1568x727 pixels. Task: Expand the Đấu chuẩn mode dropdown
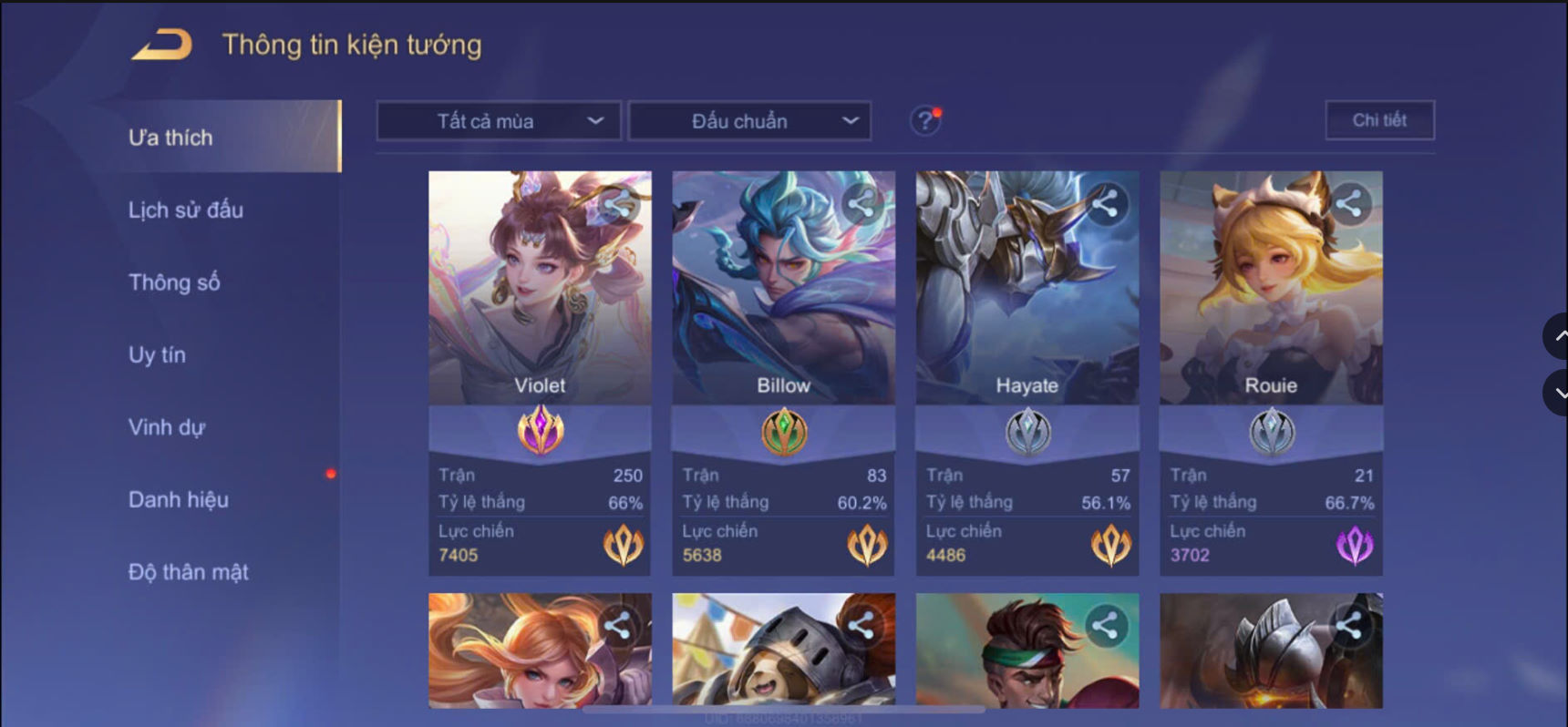point(749,121)
